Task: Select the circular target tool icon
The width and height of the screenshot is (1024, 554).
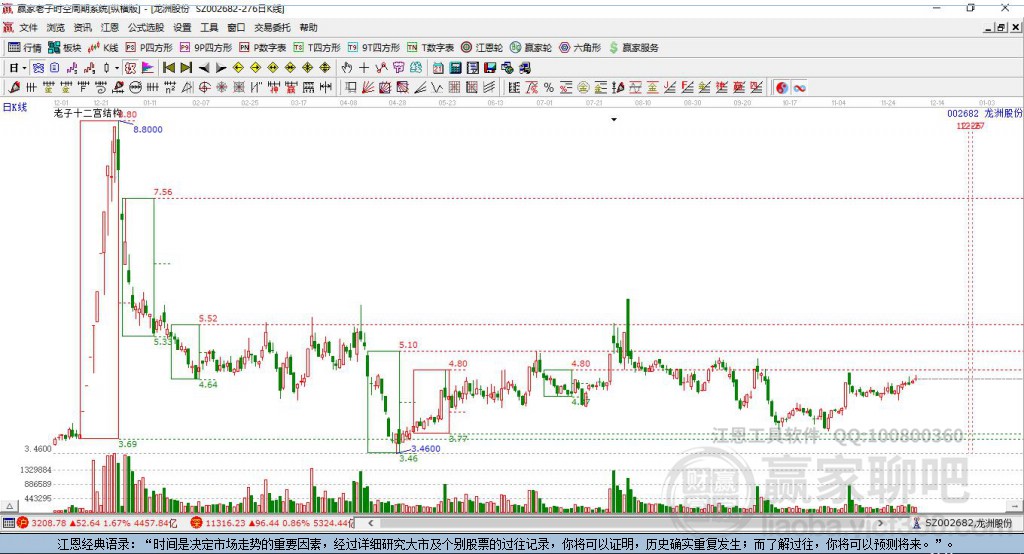Action: pos(204,88)
